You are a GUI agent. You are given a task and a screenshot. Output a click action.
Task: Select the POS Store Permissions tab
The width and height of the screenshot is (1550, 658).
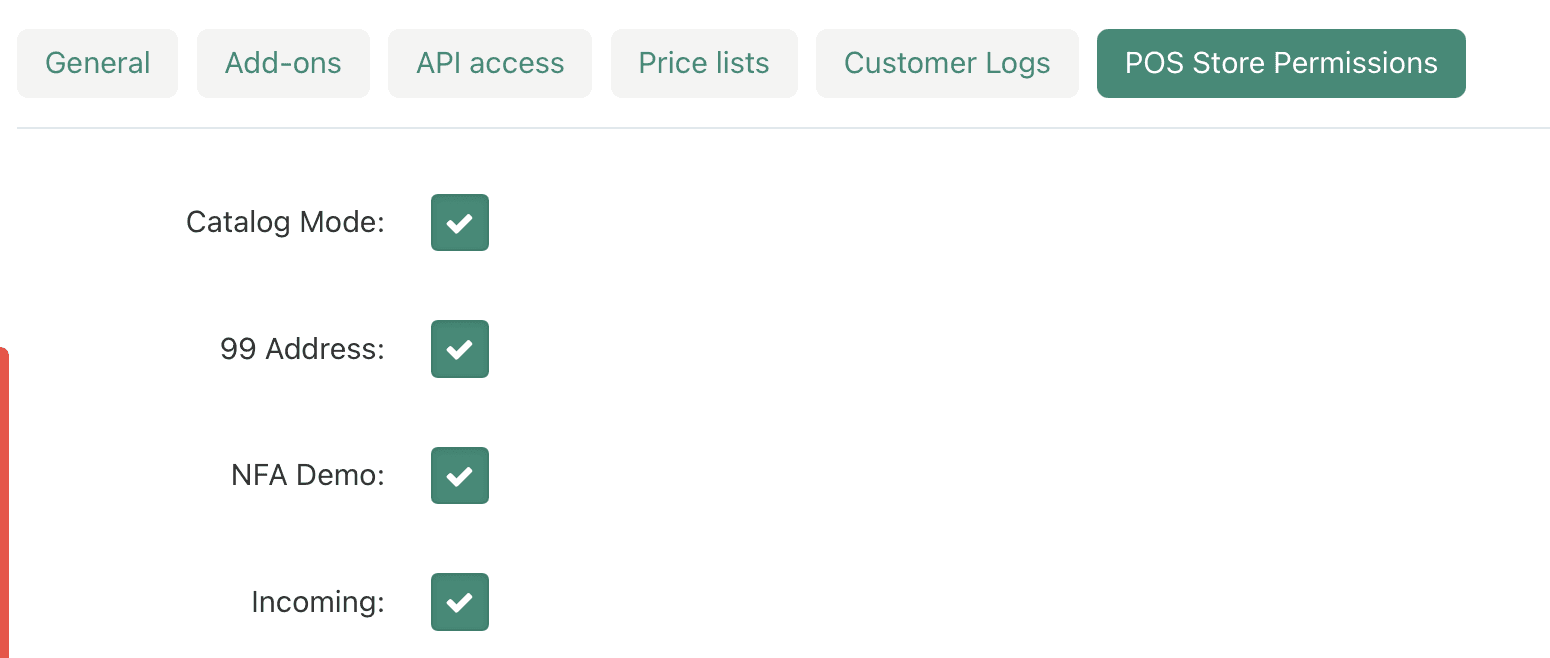[1281, 63]
